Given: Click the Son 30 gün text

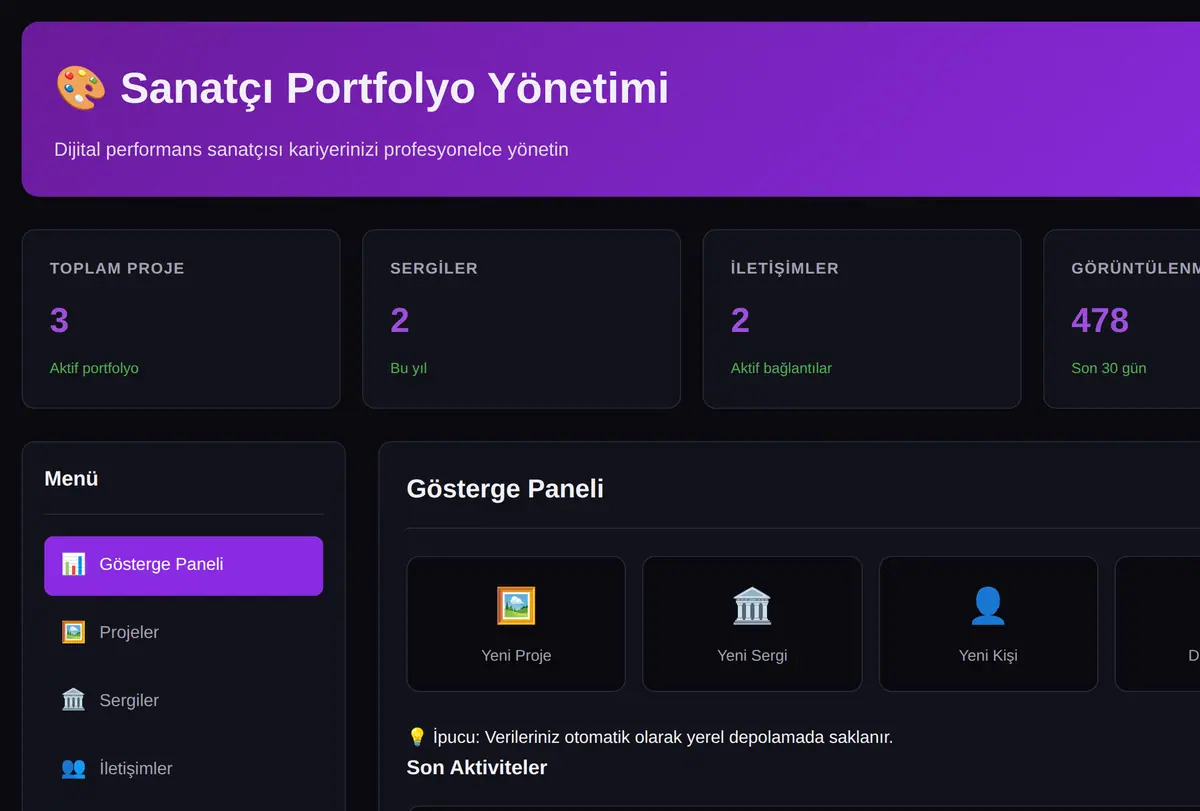Looking at the screenshot, I should (x=1109, y=368).
